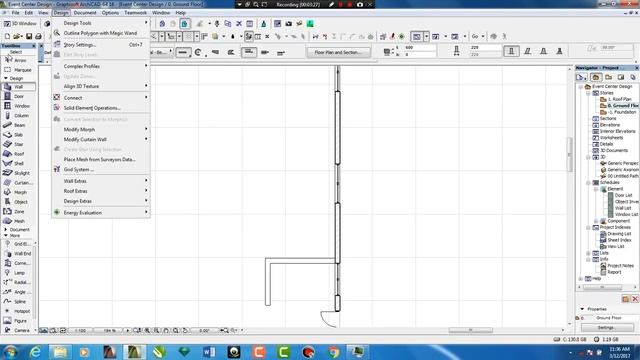640x360 pixels.
Task: Open the Document menu
Action: point(85,13)
